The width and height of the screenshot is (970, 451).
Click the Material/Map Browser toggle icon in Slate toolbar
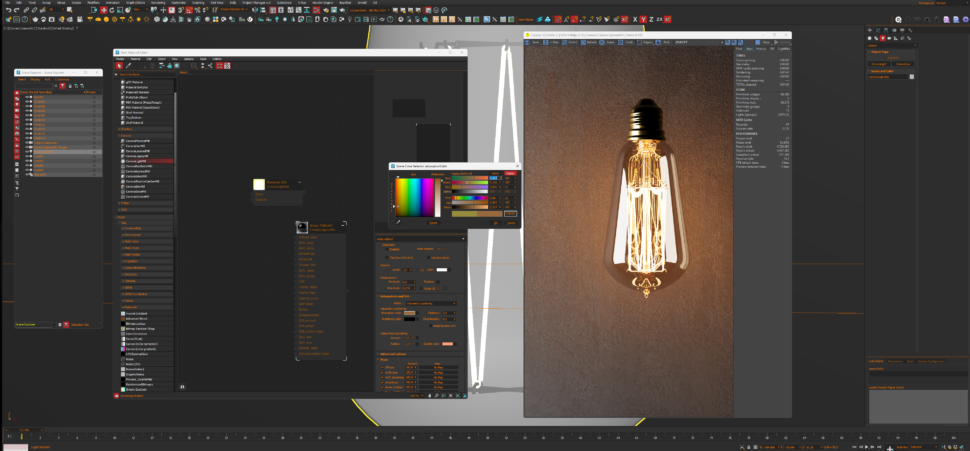click(x=220, y=66)
